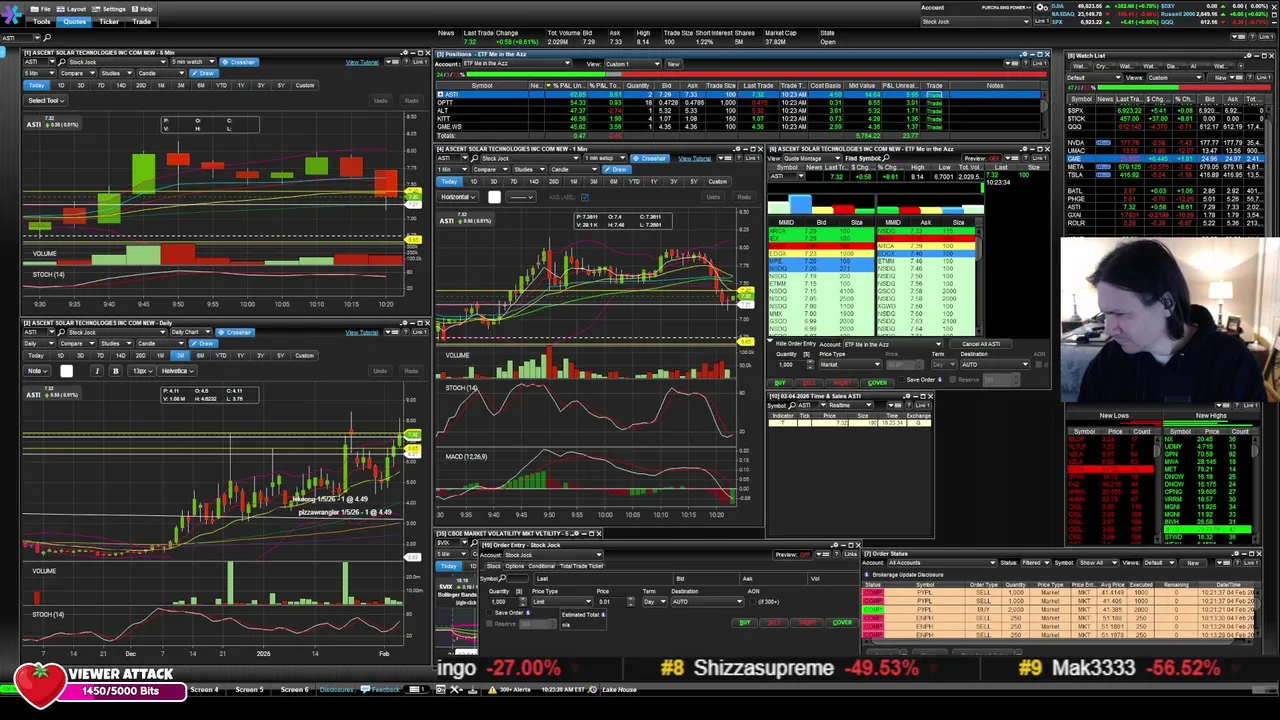Image resolution: width=1280 pixels, height=720 pixels.
Task: Click Quantity field in Order Entry Stock Jock window
Action: point(506,601)
